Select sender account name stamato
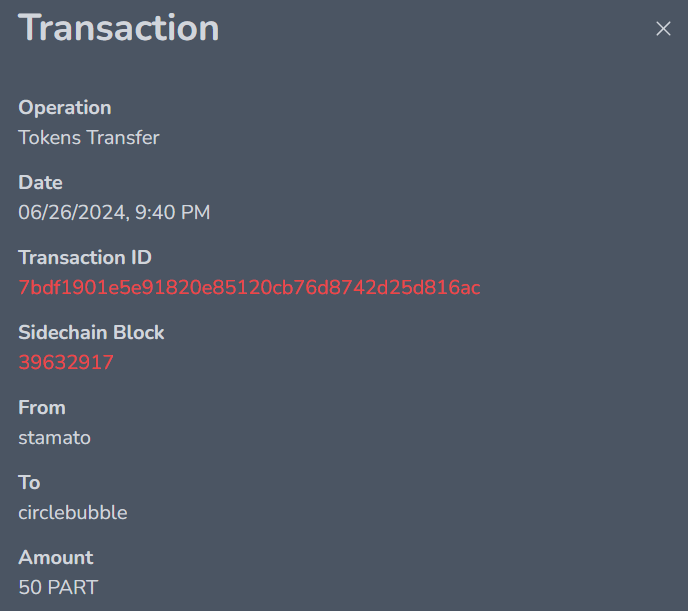 pyautogui.click(x=54, y=438)
